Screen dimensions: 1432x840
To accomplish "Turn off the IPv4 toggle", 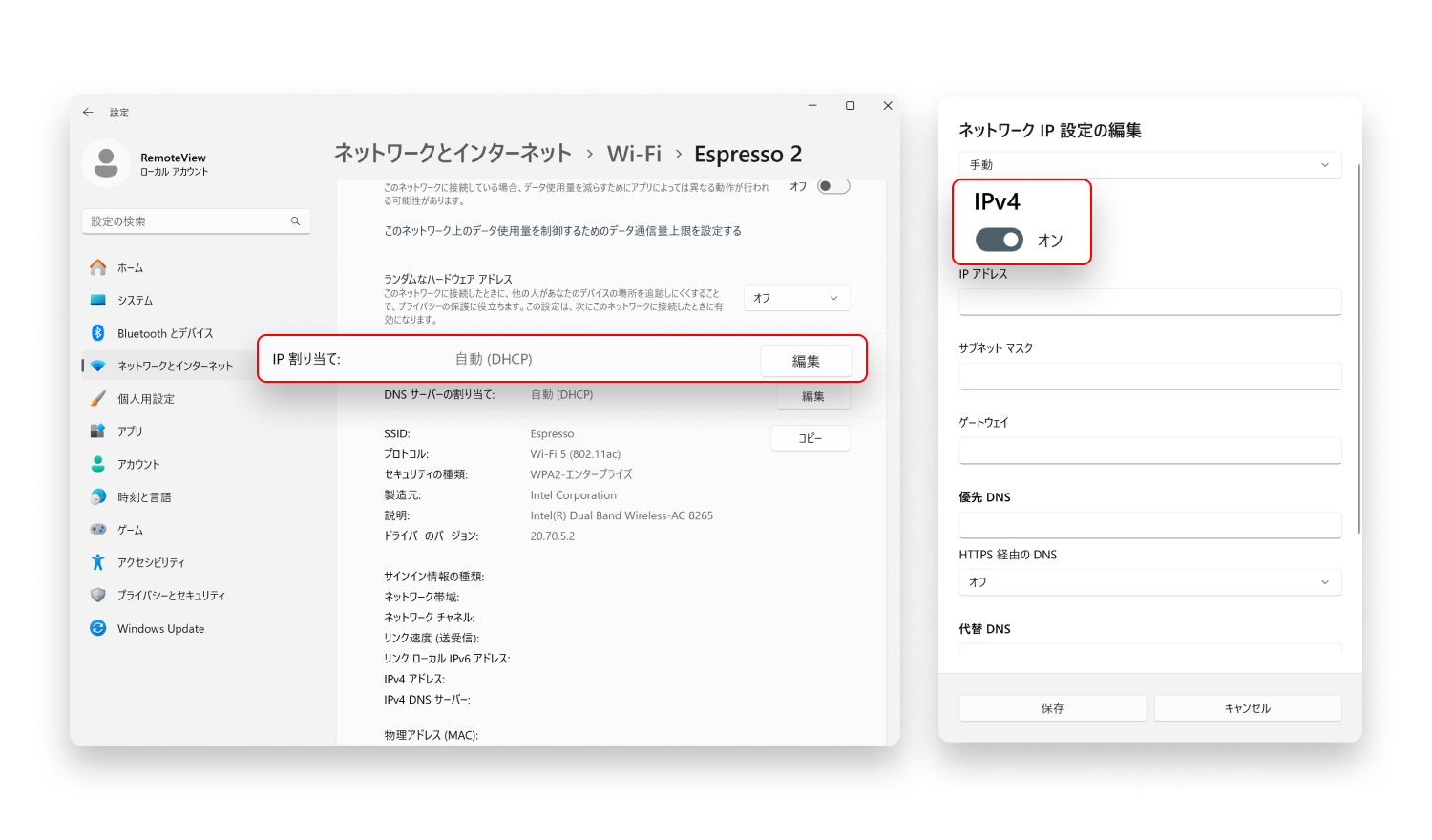I will (x=999, y=240).
